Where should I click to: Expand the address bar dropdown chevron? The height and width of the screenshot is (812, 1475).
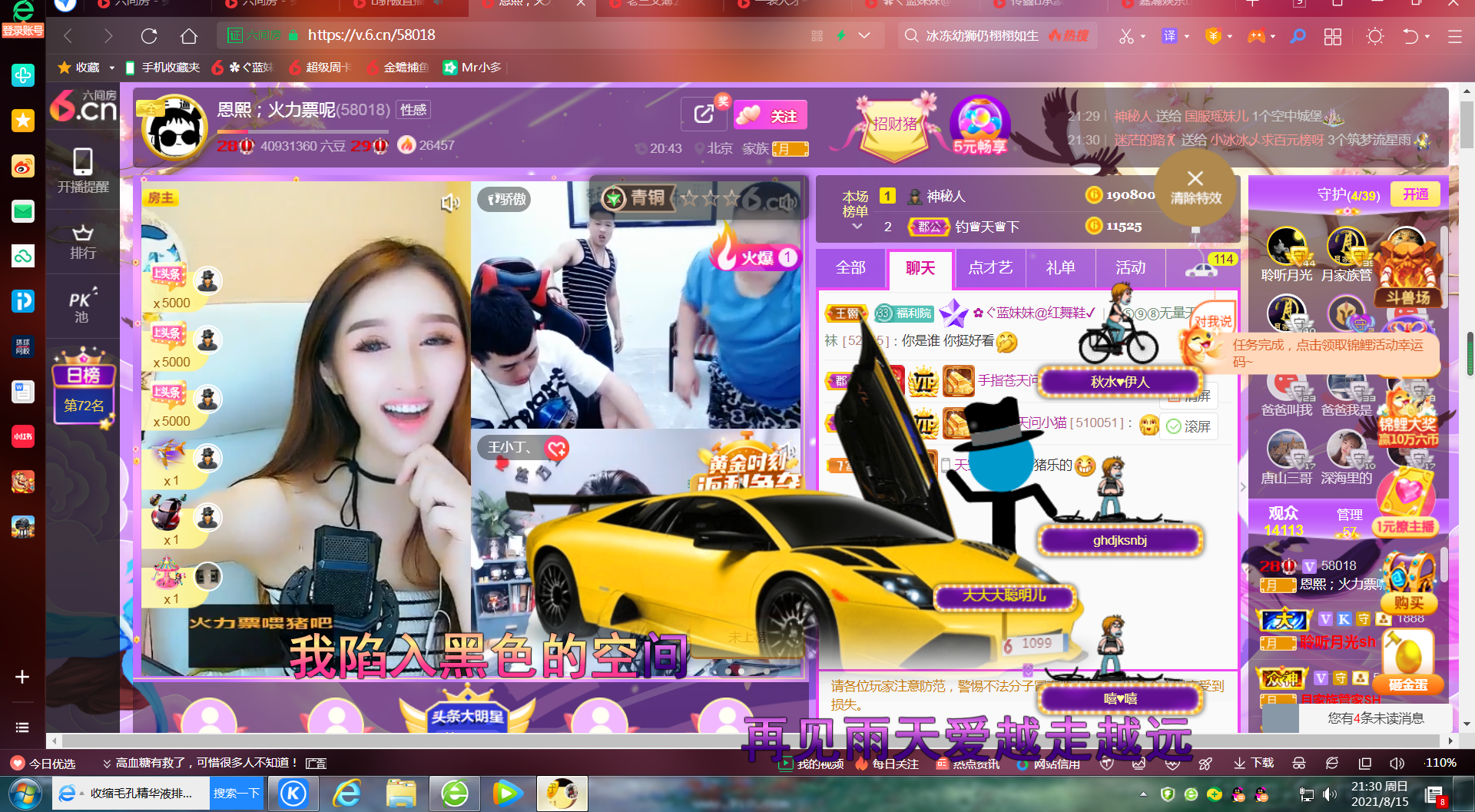864,35
